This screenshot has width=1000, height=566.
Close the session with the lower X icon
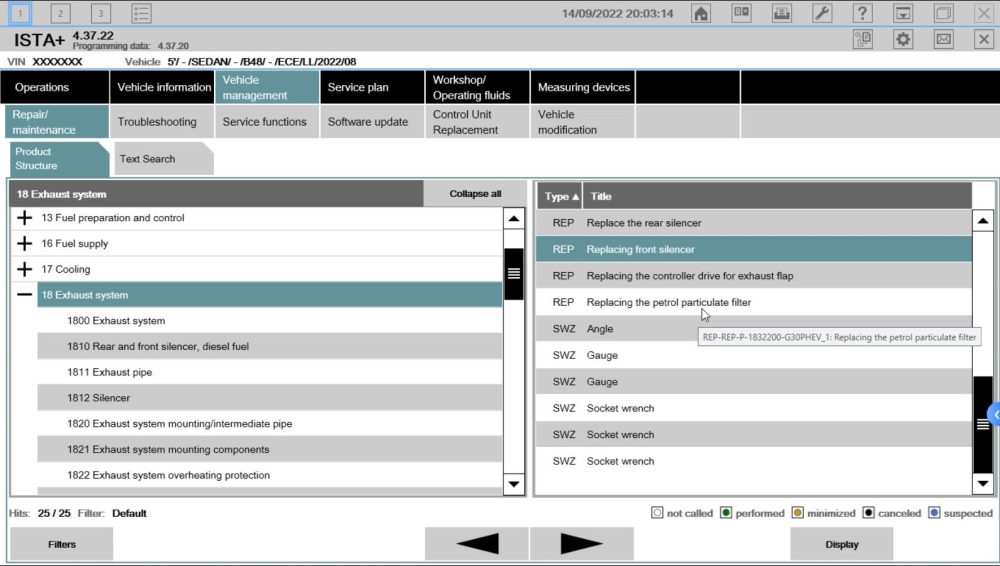pos(983,40)
